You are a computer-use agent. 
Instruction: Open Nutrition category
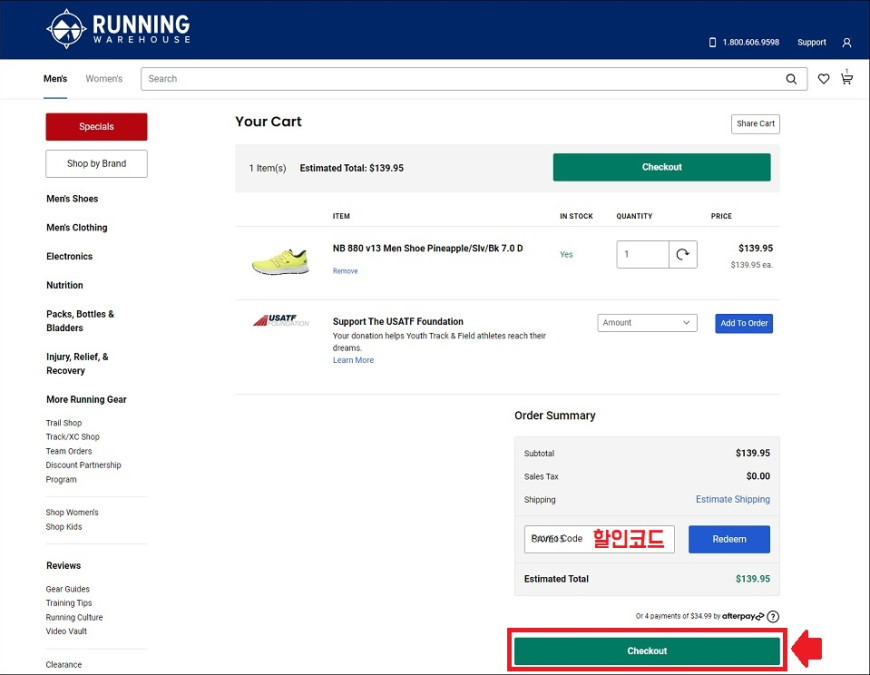pyautogui.click(x=65, y=285)
